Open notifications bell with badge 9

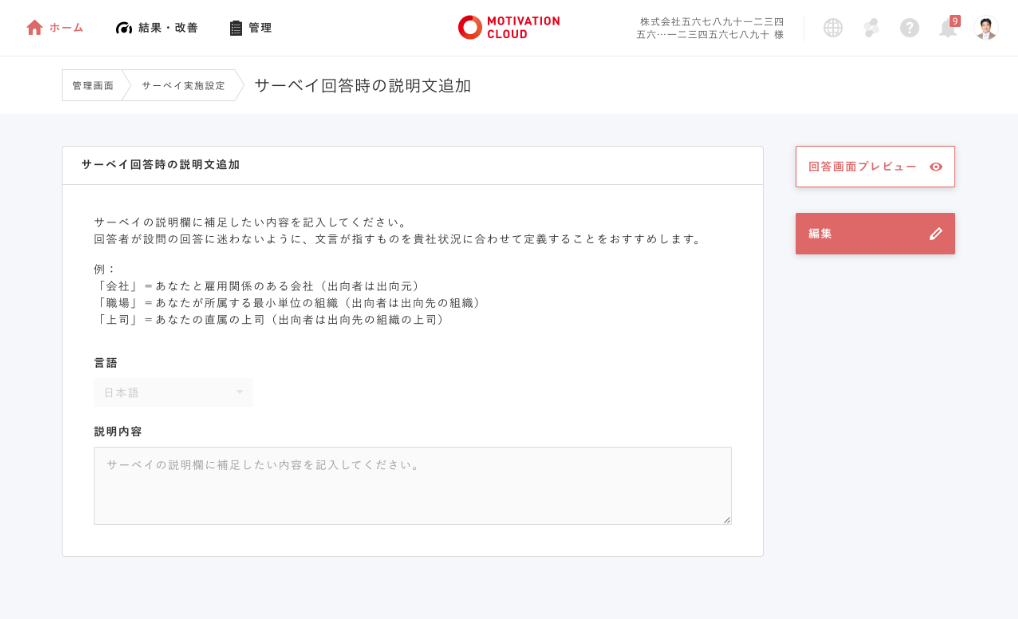[x=948, y=28]
